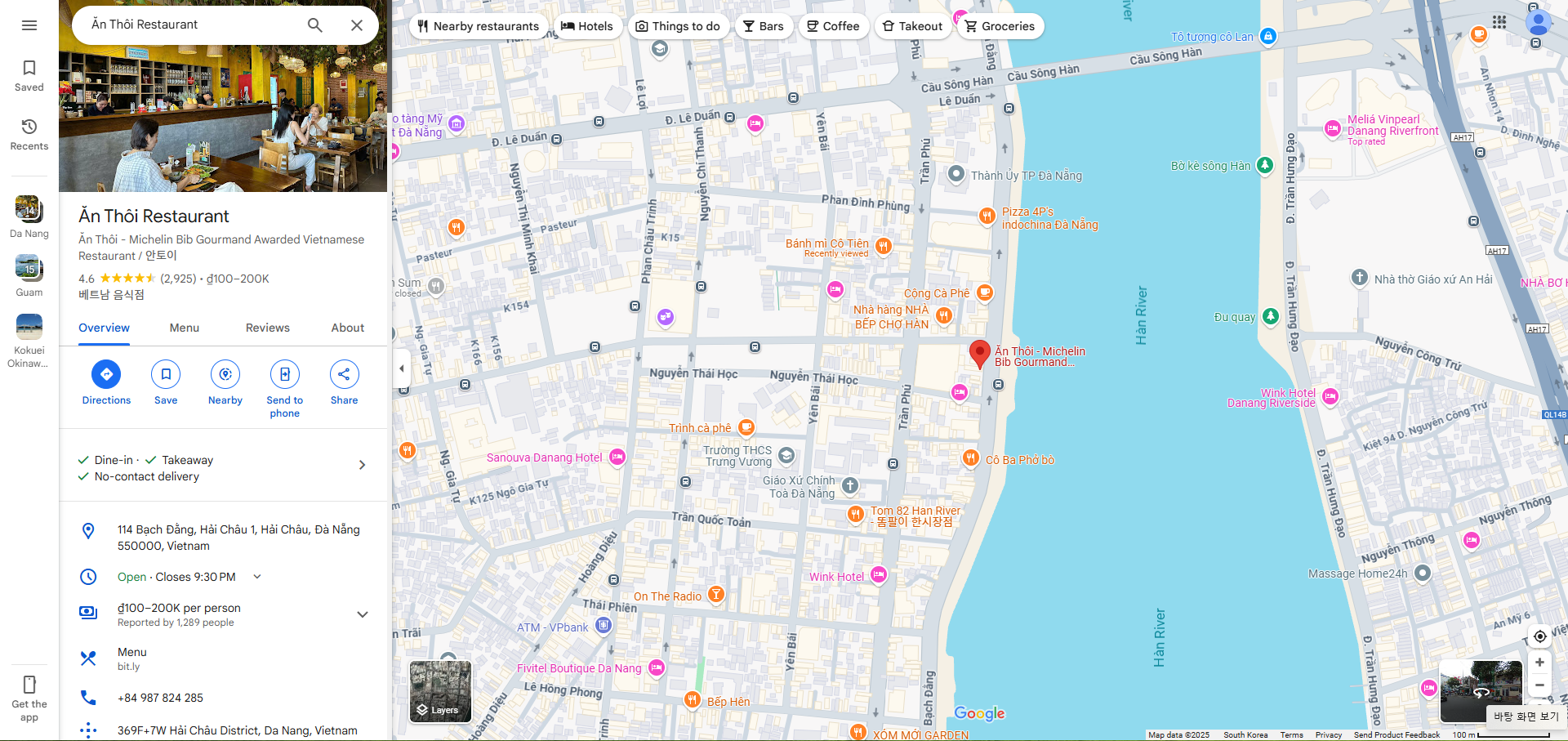Screen dimensions: 1568x741
Task: Copy the restaurant address 114 Bạch Đằng
Action: (x=223, y=538)
